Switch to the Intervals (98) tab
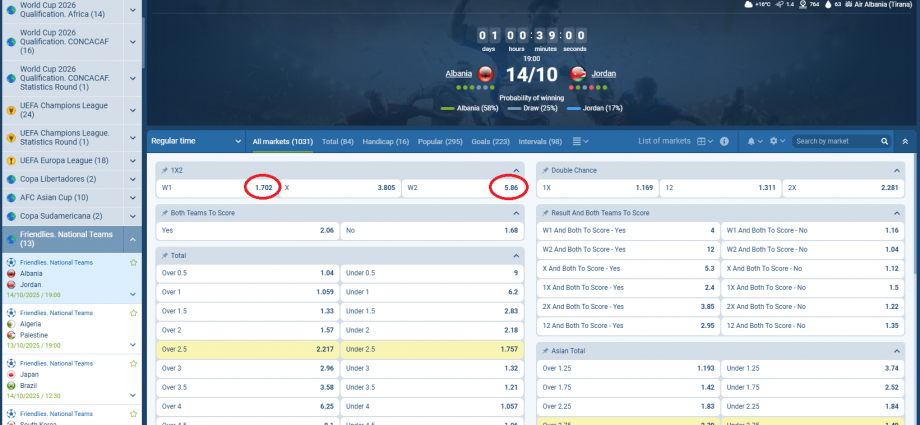The image size is (920, 425). pyautogui.click(x=540, y=141)
